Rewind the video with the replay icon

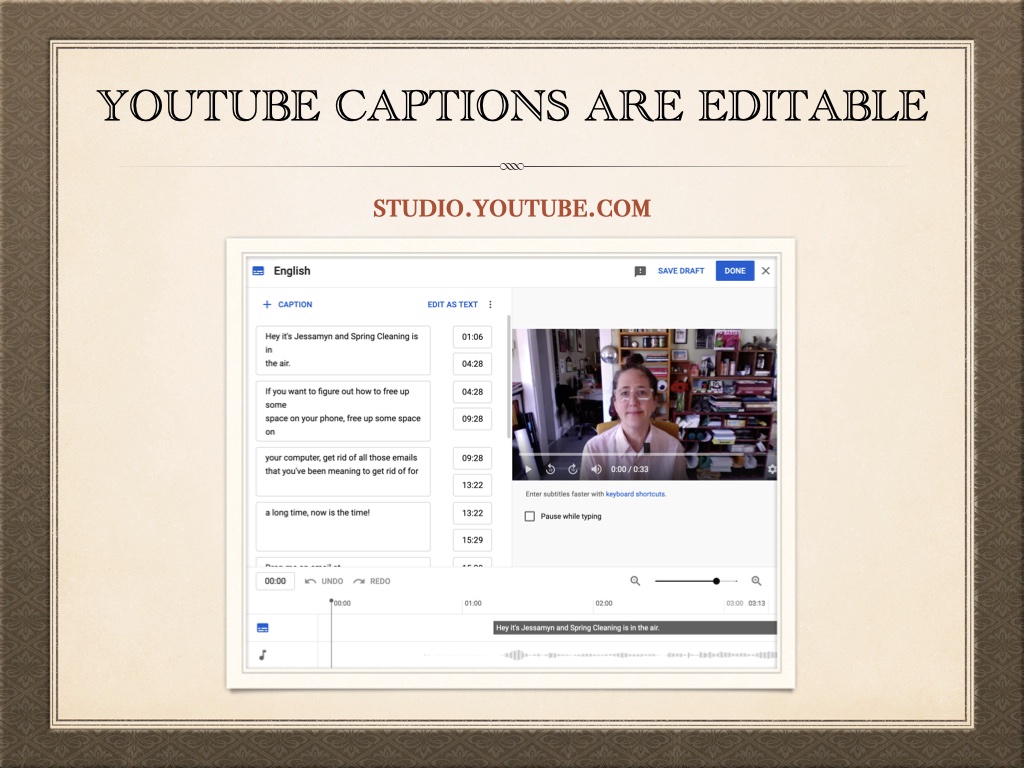[551, 469]
